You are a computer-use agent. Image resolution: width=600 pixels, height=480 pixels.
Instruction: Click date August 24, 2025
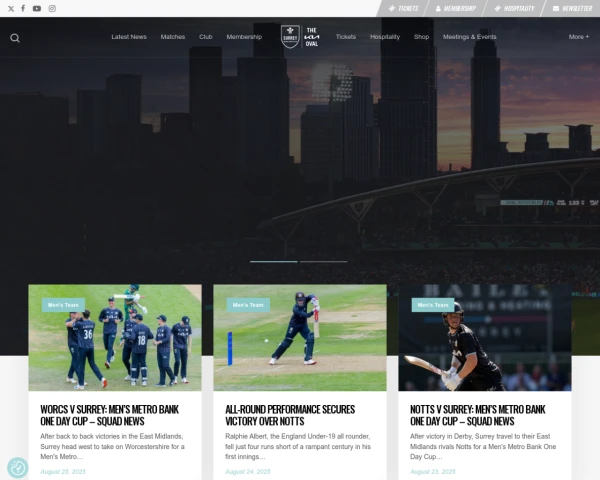tap(248, 472)
